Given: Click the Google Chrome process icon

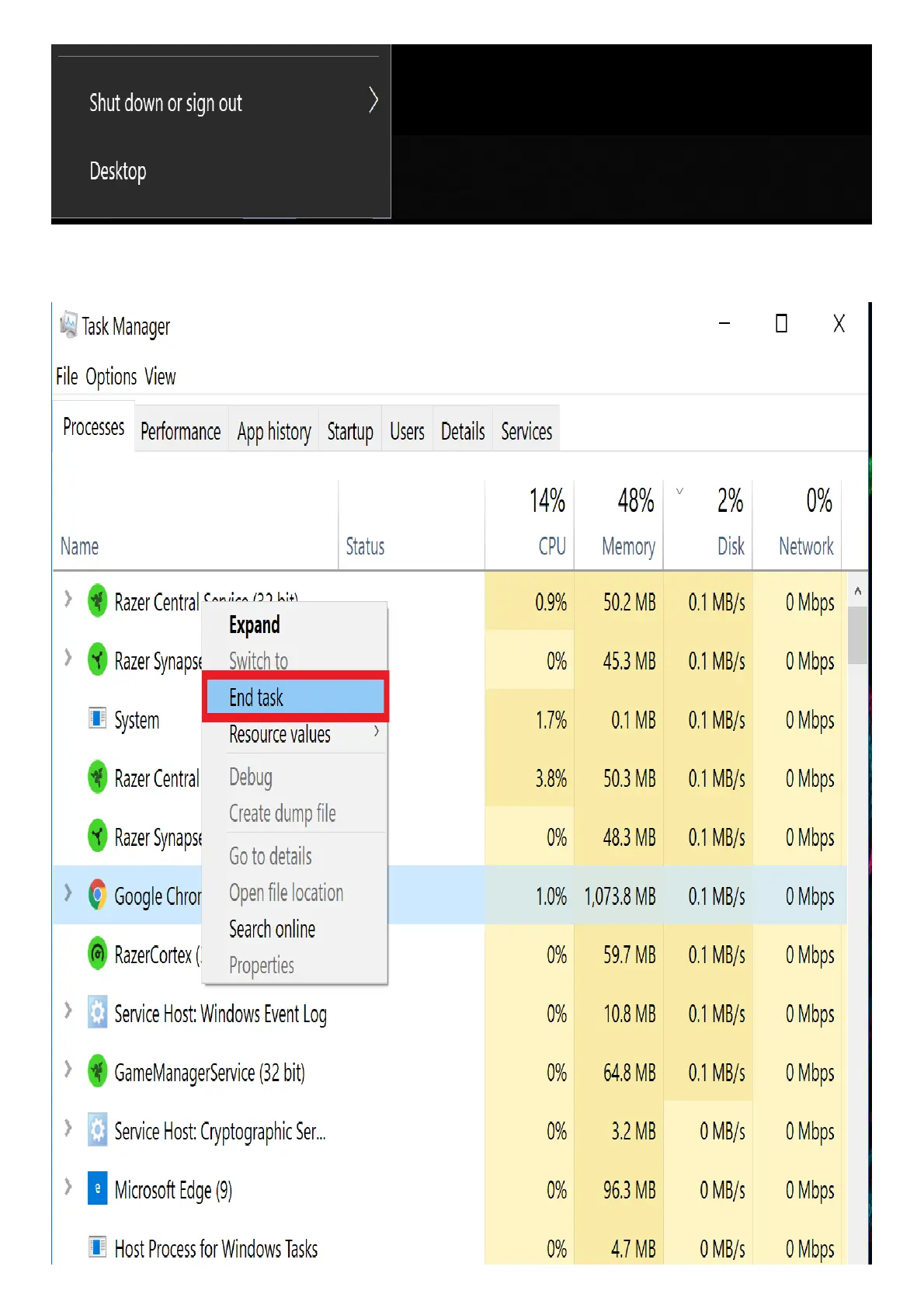Looking at the screenshot, I should 97,895.
